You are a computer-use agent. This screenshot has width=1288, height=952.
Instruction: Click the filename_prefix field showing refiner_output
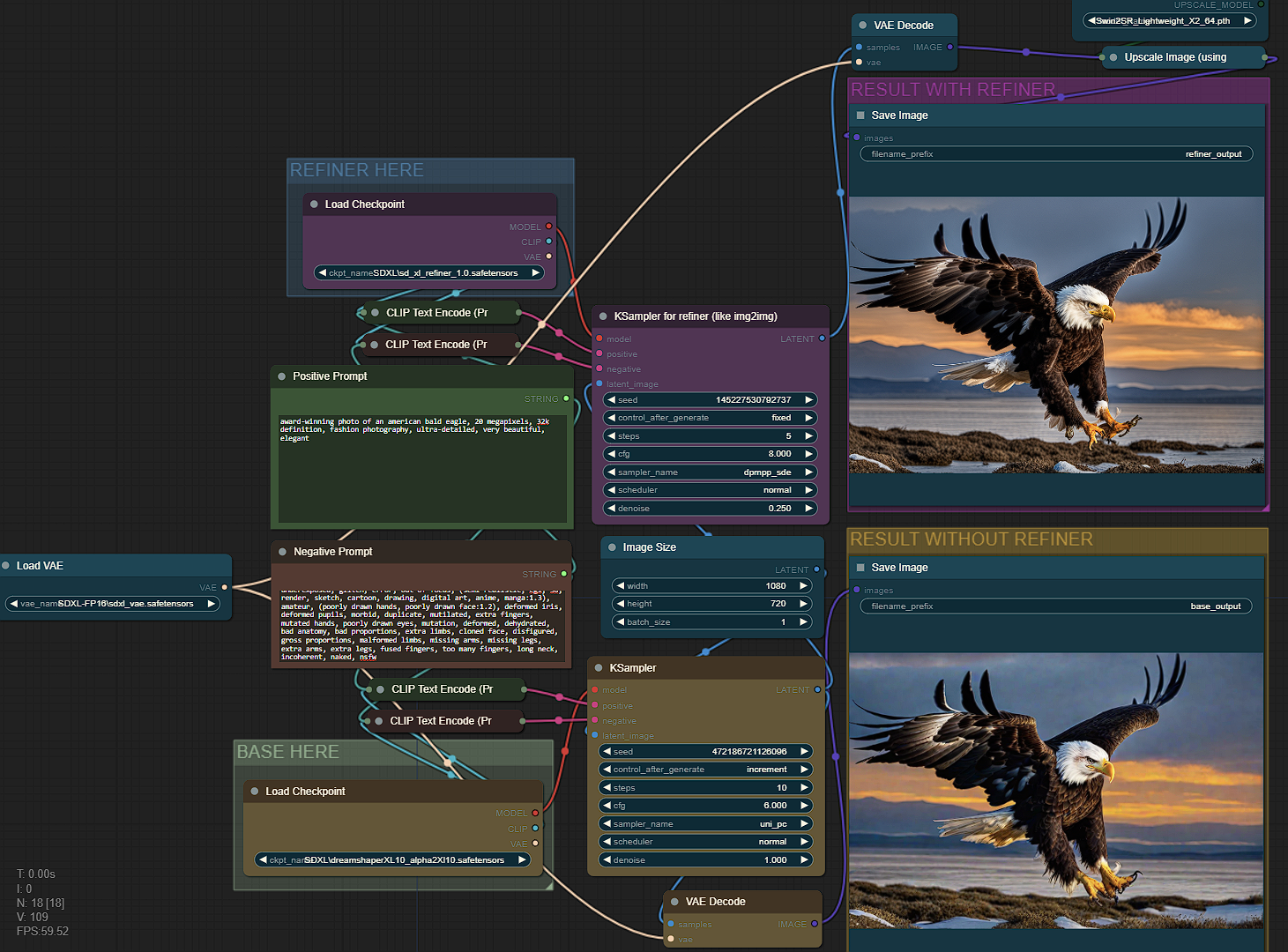pos(1055,154)
